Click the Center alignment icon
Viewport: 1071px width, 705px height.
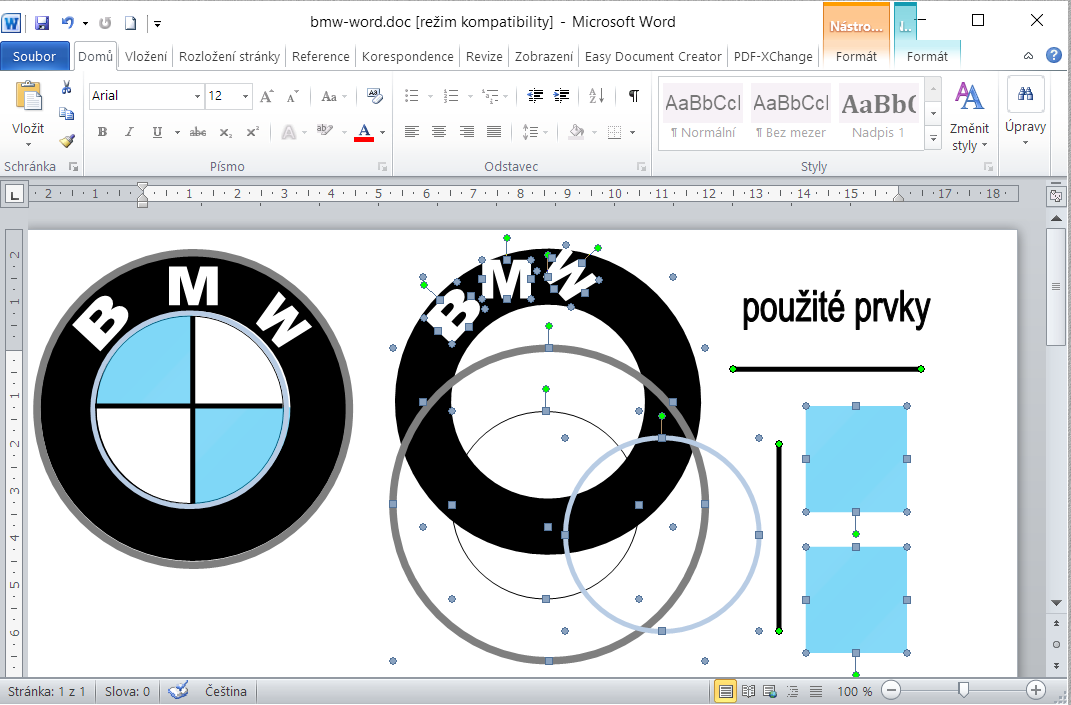point(438,132)
